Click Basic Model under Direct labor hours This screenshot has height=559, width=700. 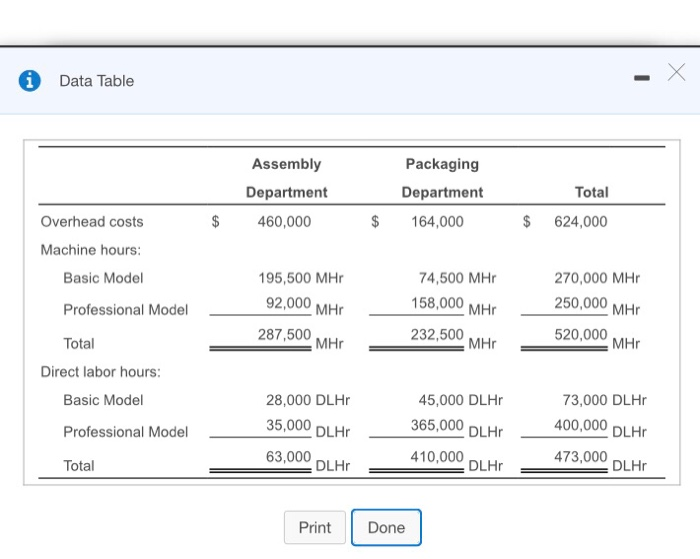(x=103, y=400)
